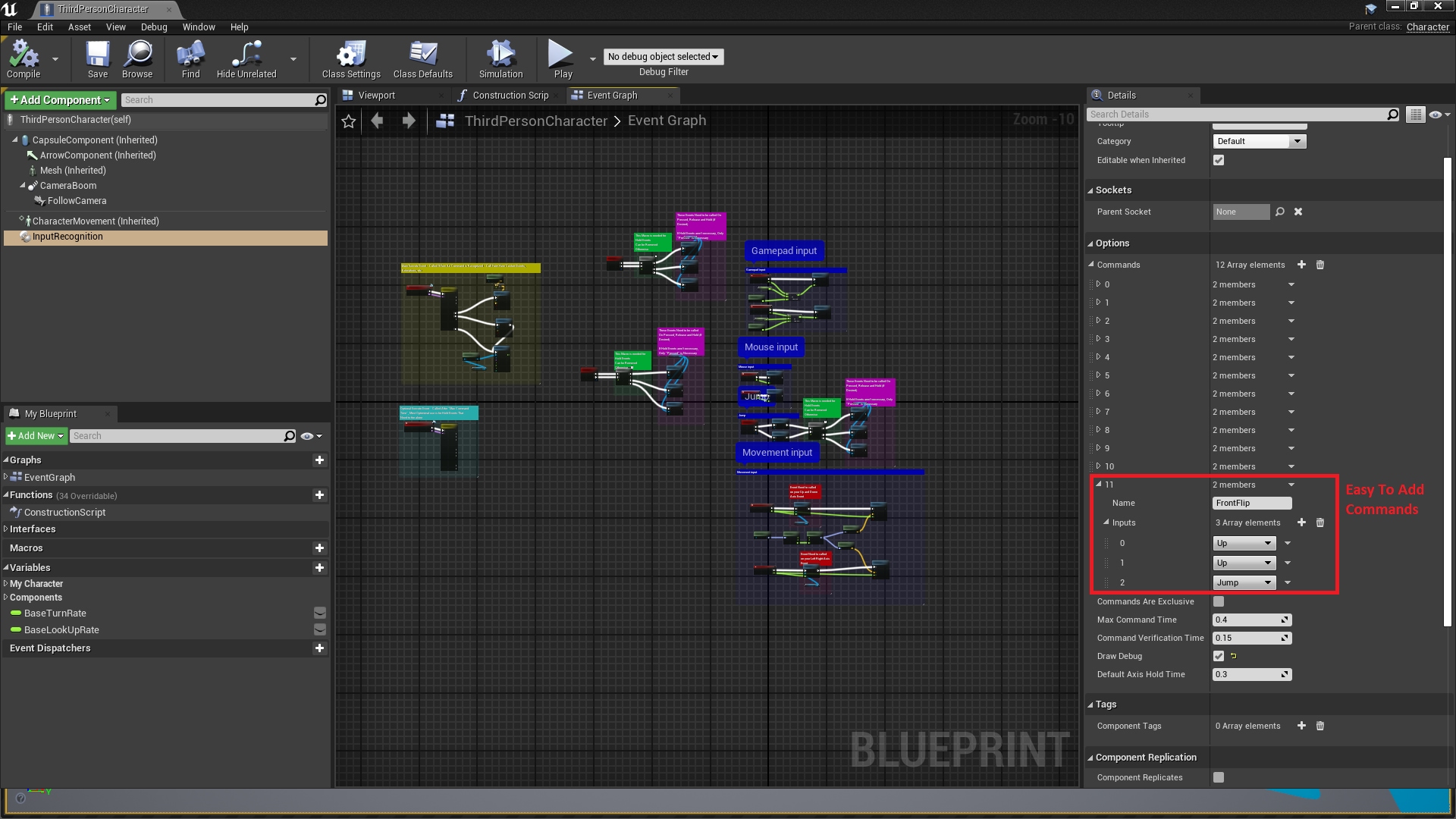1456x819 pixels.
Task: Expand Commands array element 0
Action: [x=1099, y=284]
